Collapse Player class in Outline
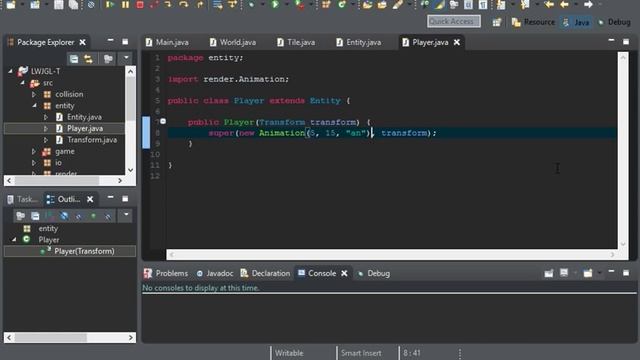Image resolution: width=640 pixels, height=360 pixels. pos(14,240)
